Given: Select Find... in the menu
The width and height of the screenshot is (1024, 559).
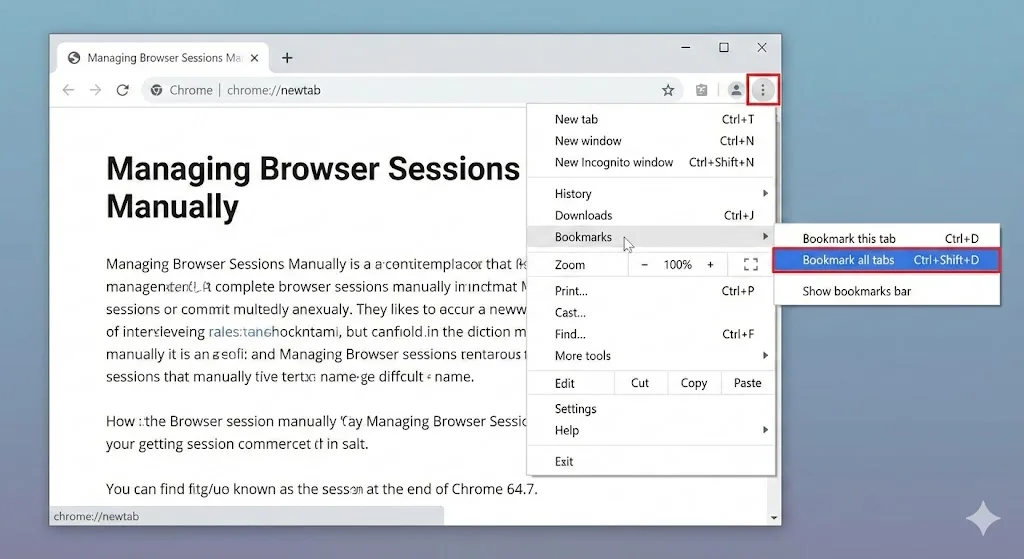Looking at the screenshot, I should tap(651, 334).
